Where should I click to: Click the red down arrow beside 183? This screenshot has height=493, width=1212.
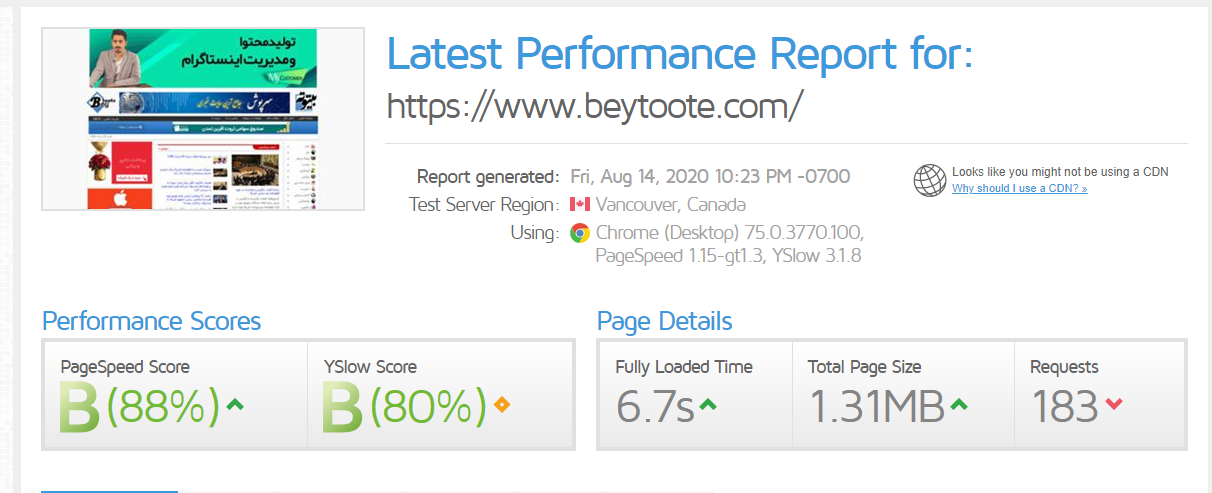coord(1114,405)
